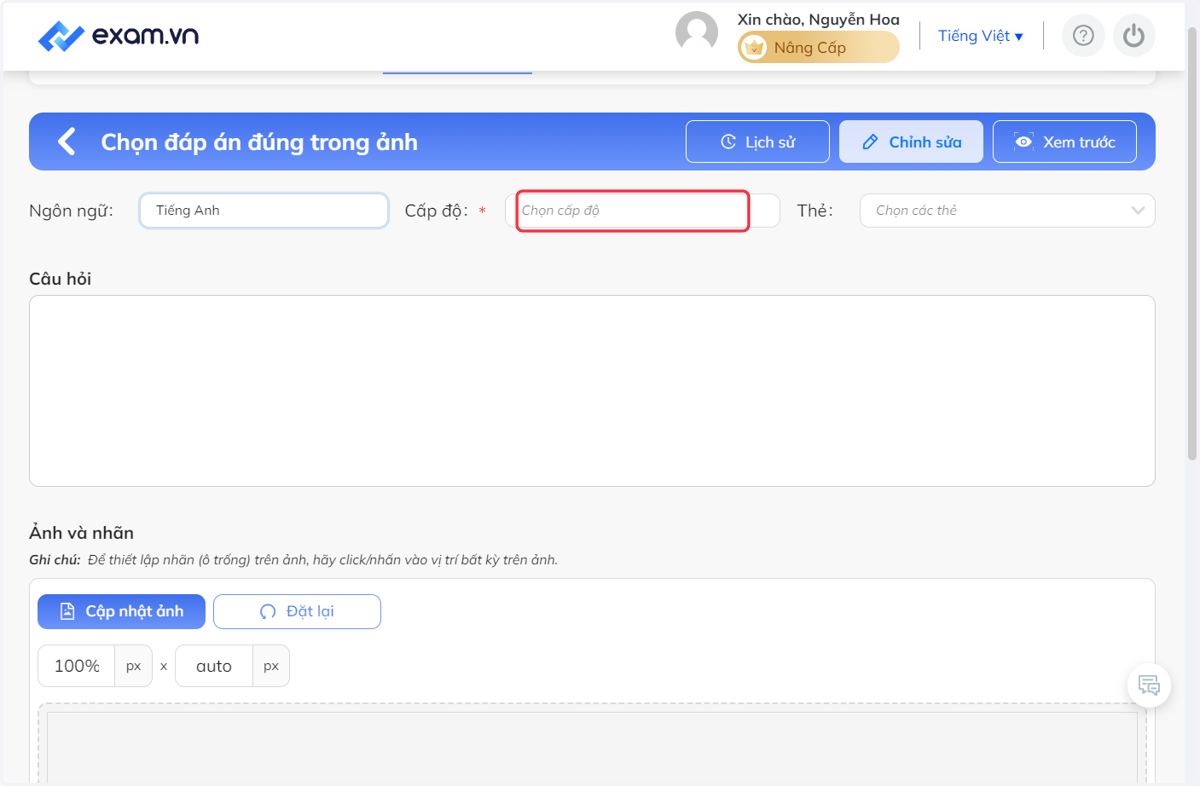Click the greeting Xin chào, Nguyễn Hoa

click(818, 19)
